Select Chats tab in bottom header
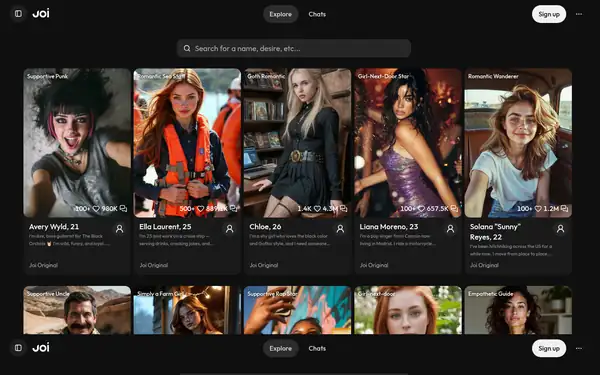Viewport: 600px width, 375px height. point(317,348)
